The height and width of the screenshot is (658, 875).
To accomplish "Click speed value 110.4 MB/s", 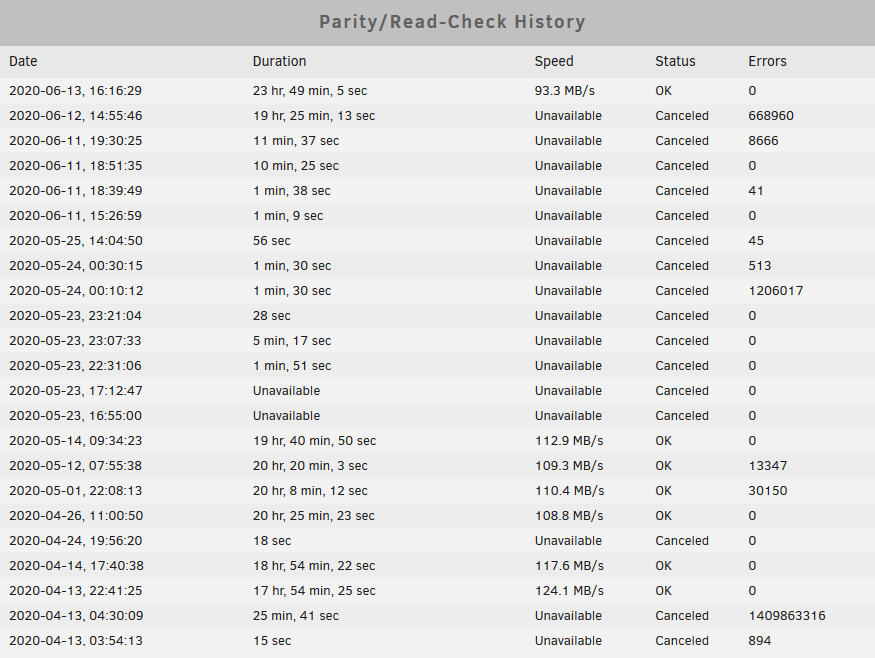I will 569,491.
